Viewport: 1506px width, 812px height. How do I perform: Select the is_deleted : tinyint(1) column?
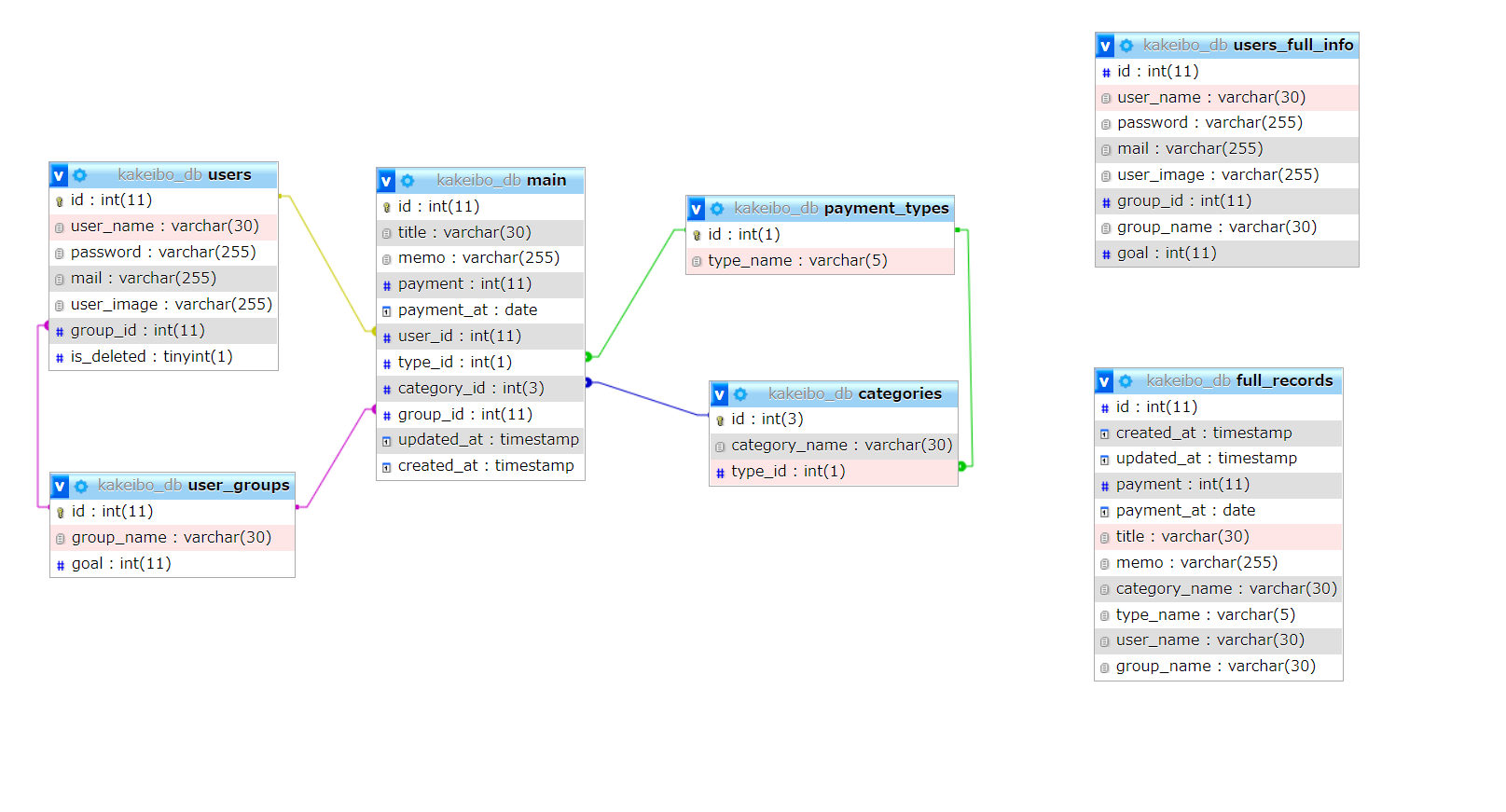pyautogui.click(x=164, y=356)
